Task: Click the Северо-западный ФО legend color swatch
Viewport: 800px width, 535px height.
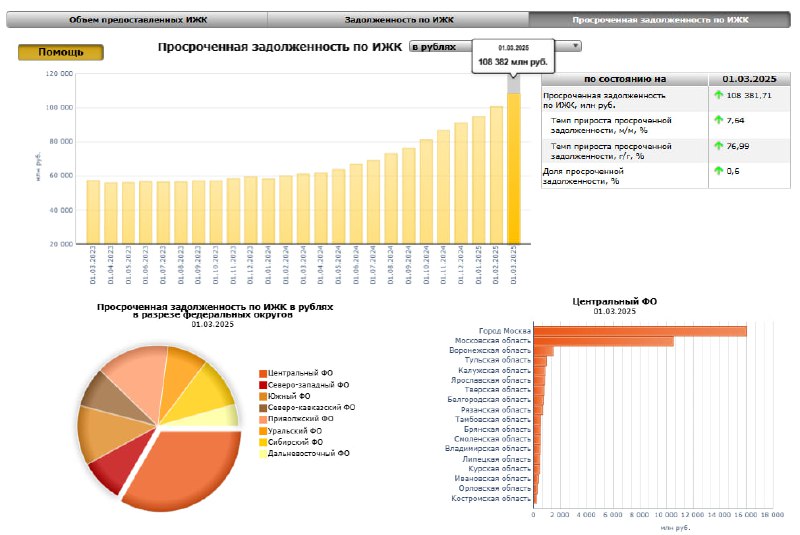Action: click(263, 385)
